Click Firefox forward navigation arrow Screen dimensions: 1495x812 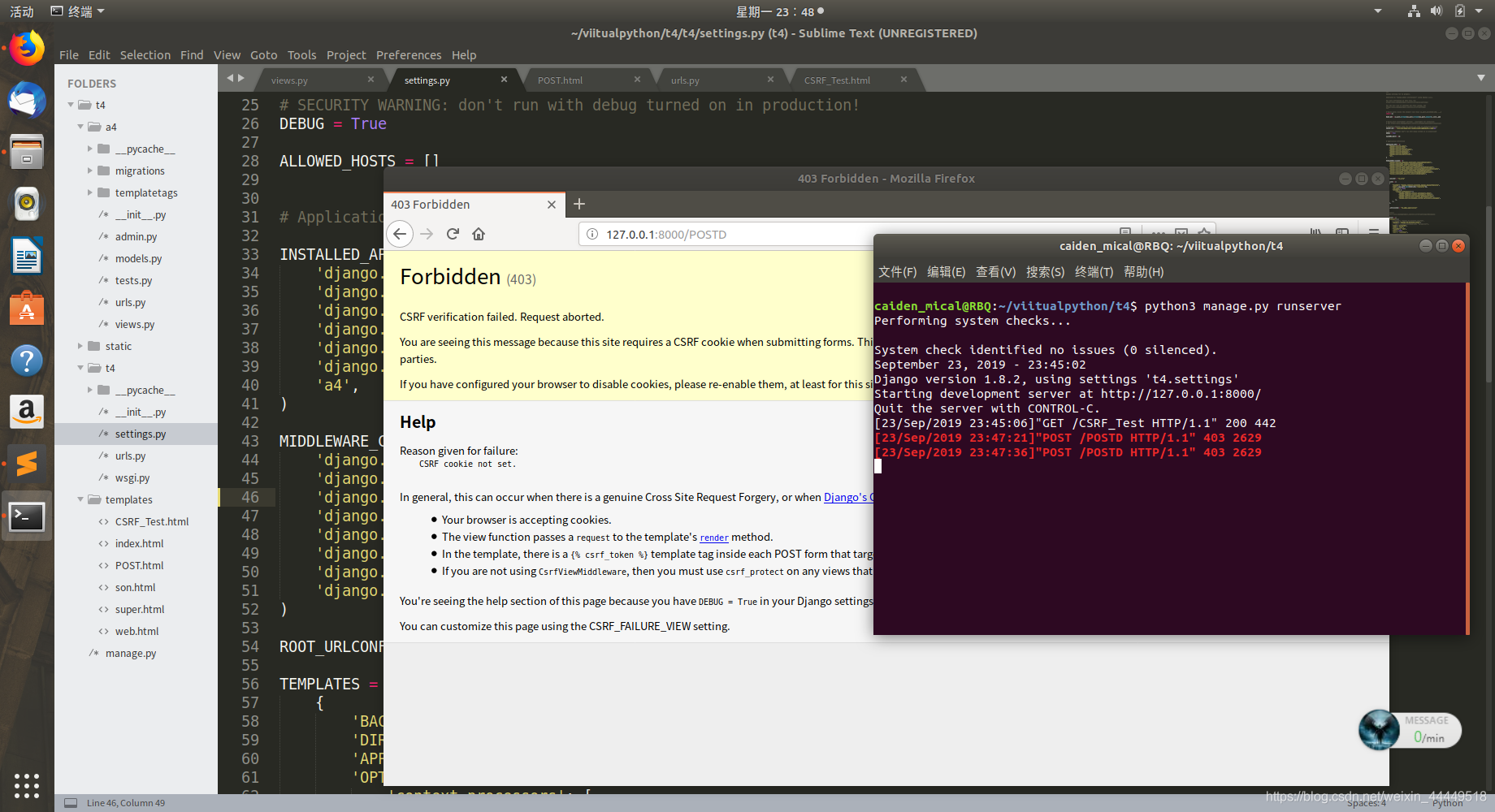[427, 234]
